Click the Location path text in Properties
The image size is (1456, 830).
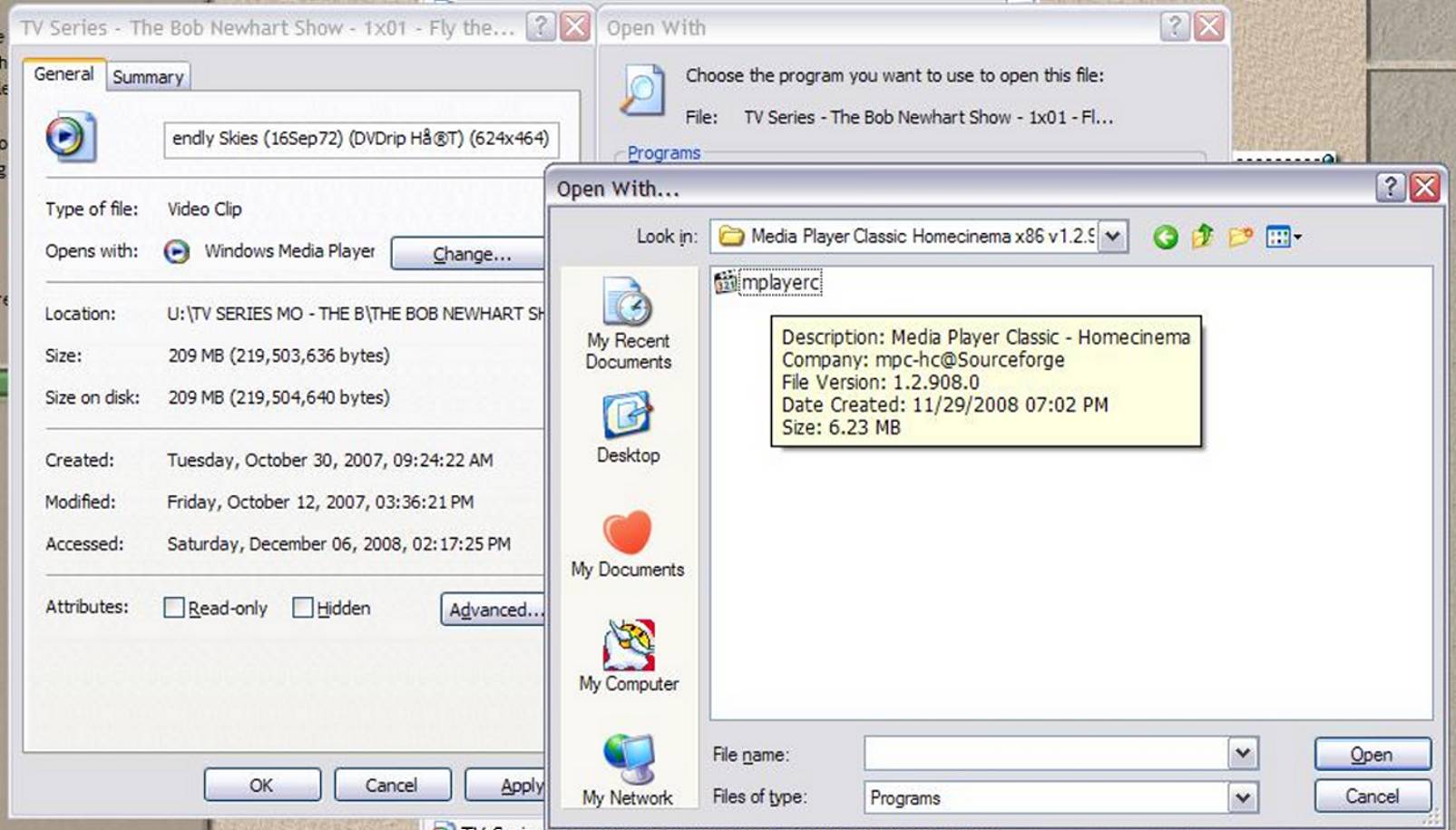[357, 314]
